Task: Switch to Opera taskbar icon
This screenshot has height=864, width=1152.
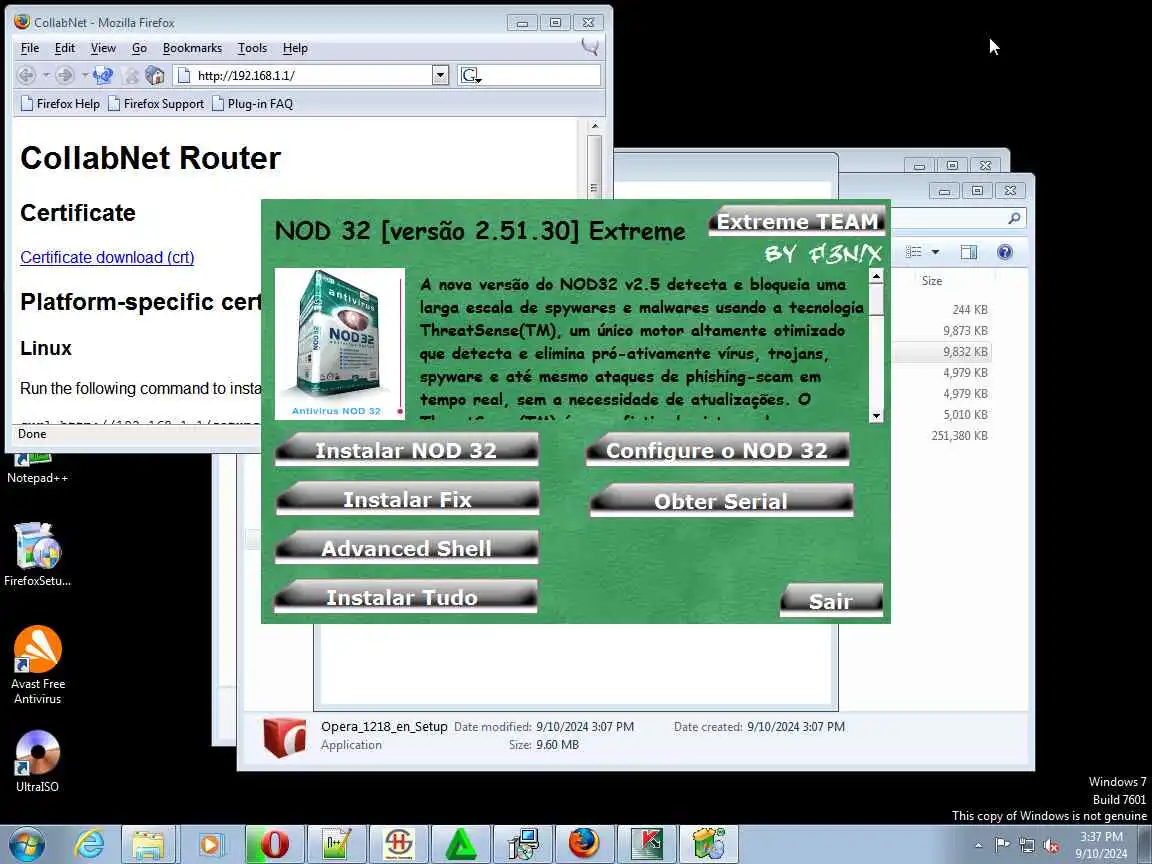Action: (273, 844)
